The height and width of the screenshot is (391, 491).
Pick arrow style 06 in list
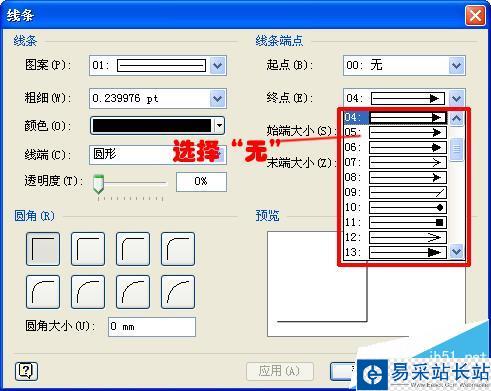(395, 147)
